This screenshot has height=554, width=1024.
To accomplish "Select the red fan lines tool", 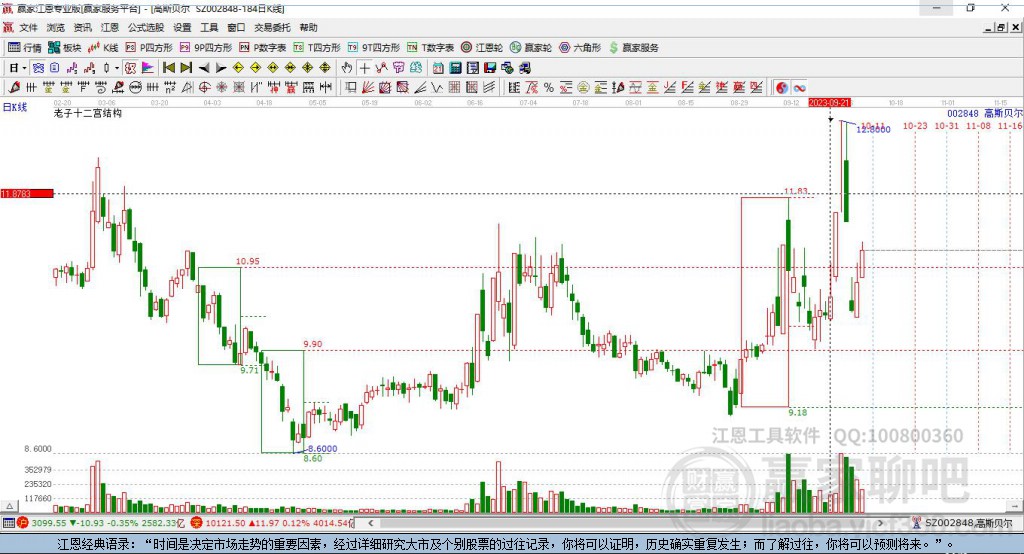I will 368,88.
